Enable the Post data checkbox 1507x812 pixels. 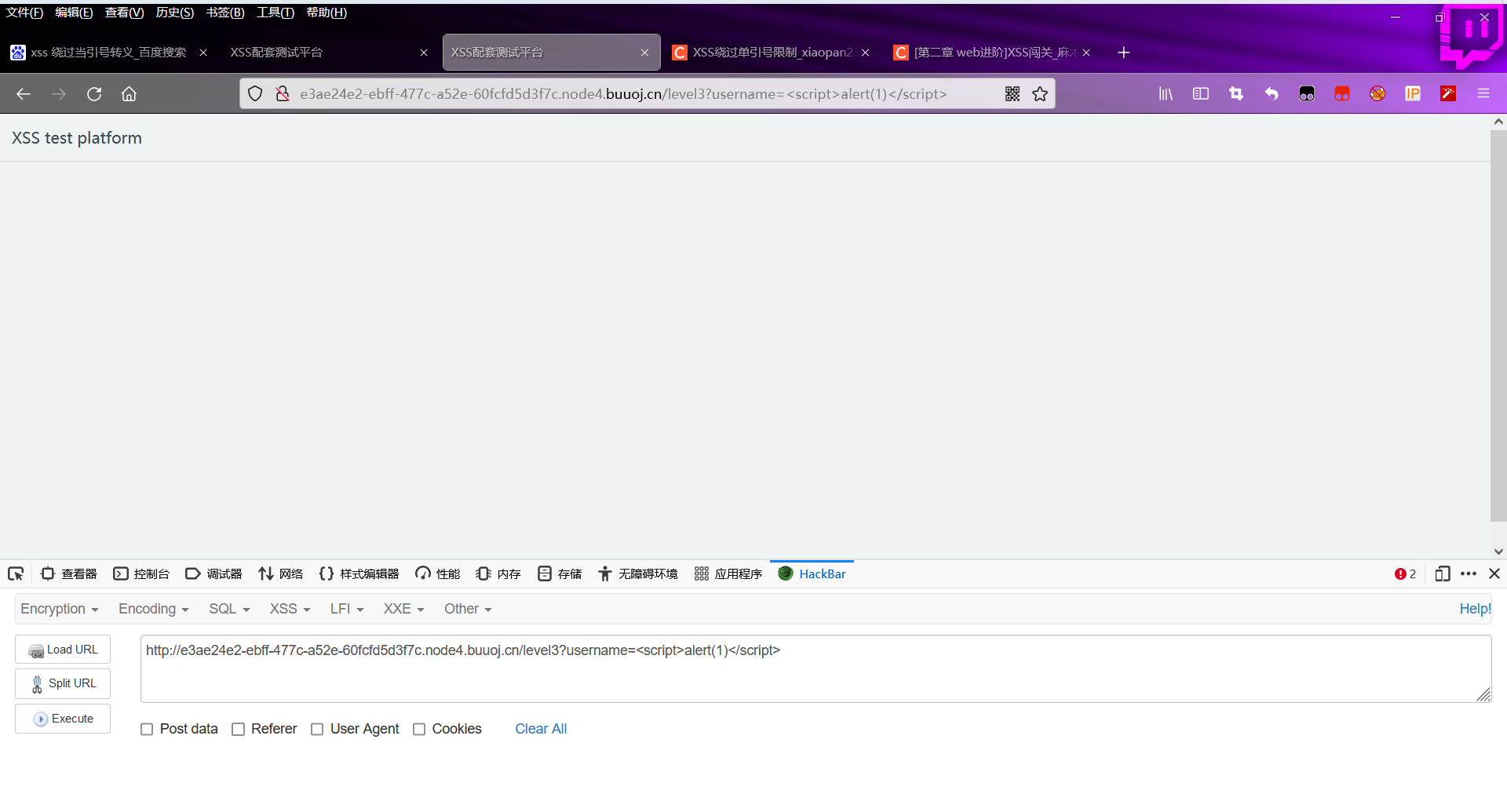coord(146,729)
